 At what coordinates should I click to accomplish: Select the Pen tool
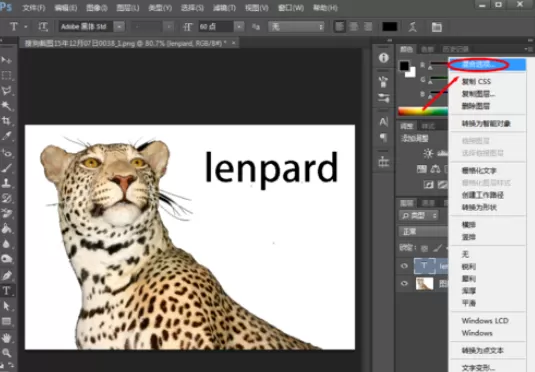click(x=6, y=275)
